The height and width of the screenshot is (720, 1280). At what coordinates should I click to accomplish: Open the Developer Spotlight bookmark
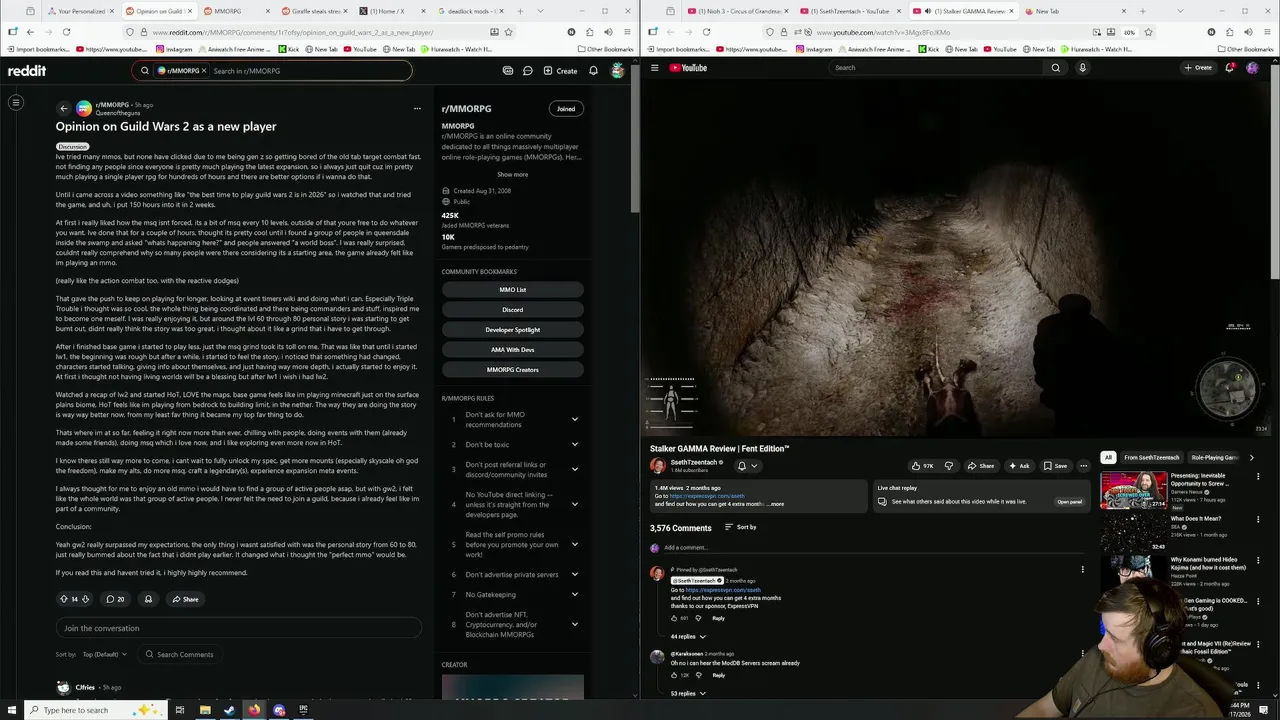pos(512,329)
